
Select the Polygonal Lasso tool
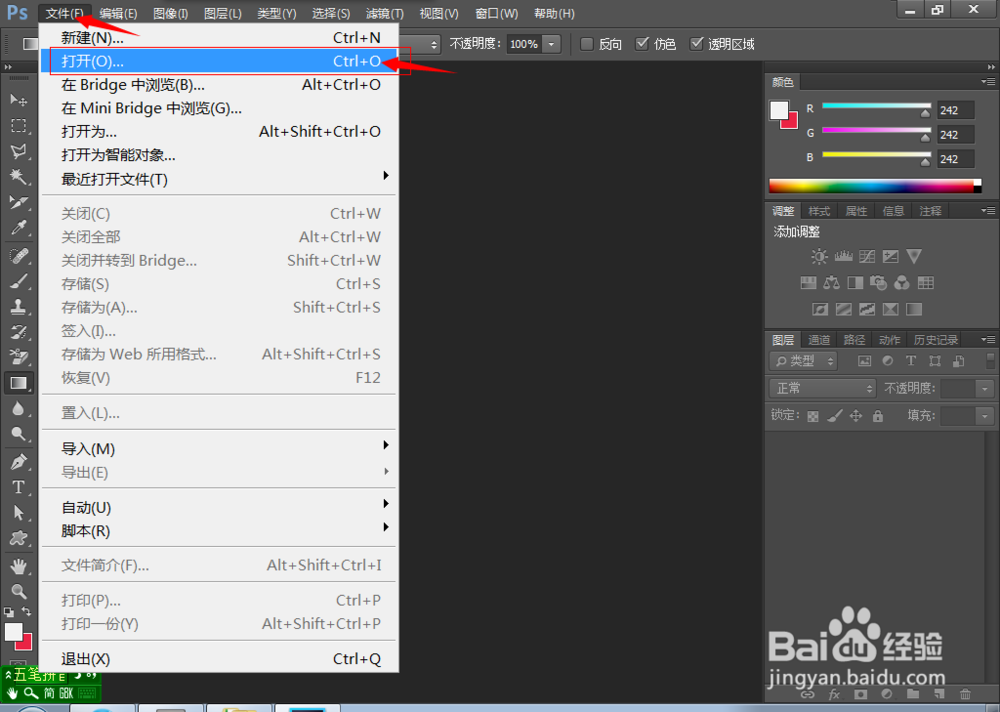point(18,151)
